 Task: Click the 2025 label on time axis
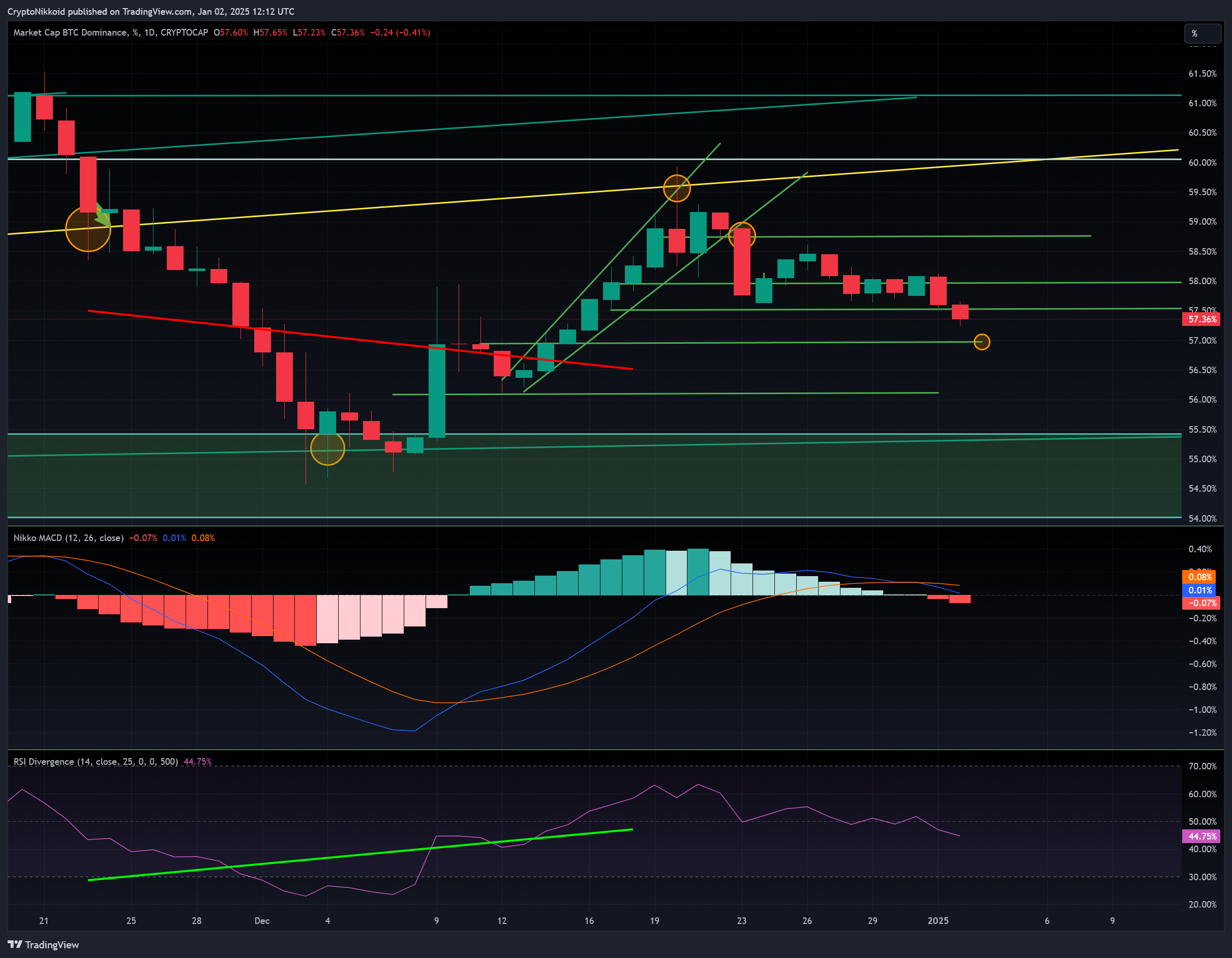pos(938,921)
